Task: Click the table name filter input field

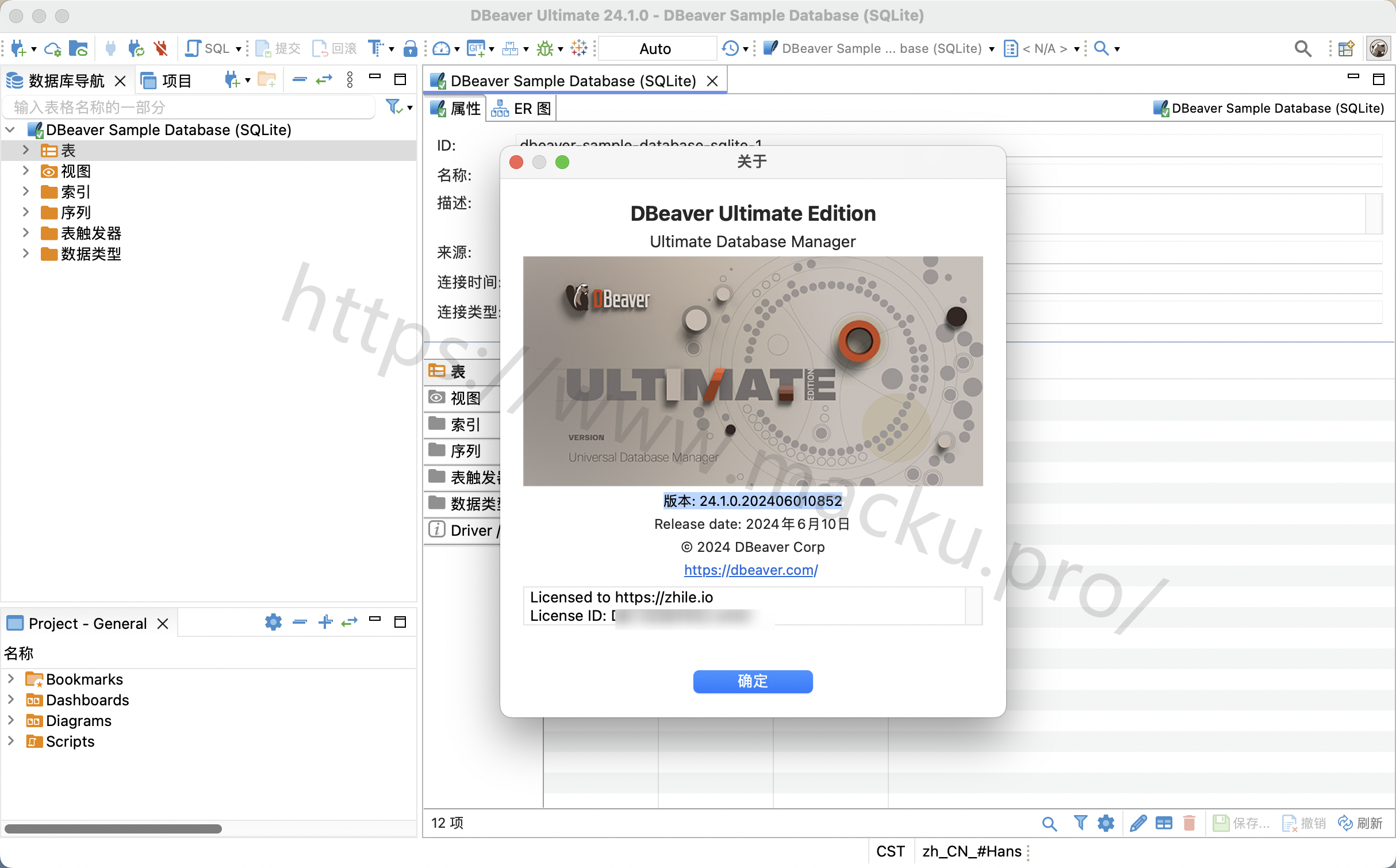Action: click(190, 107)
